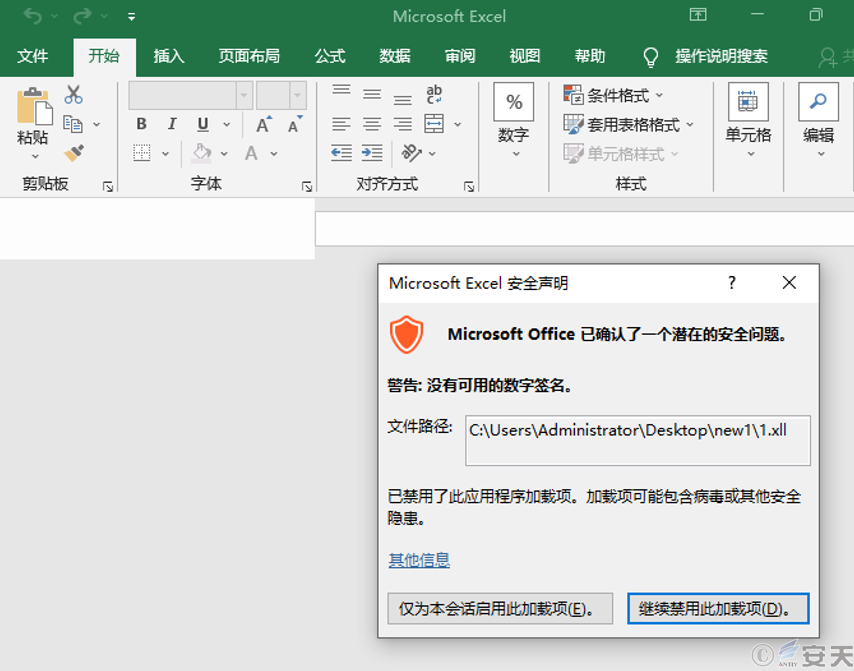Click the formula bar input field
This screenshot has width=854, height=671.
pos(584,229)
